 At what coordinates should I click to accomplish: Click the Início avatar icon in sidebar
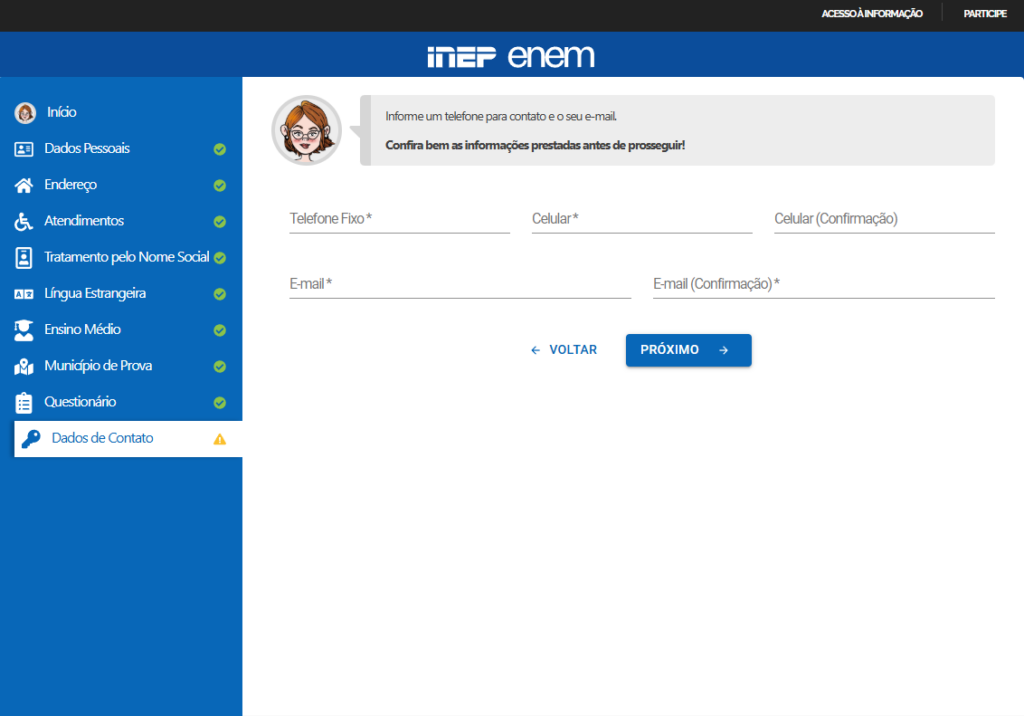coord(25,113)
